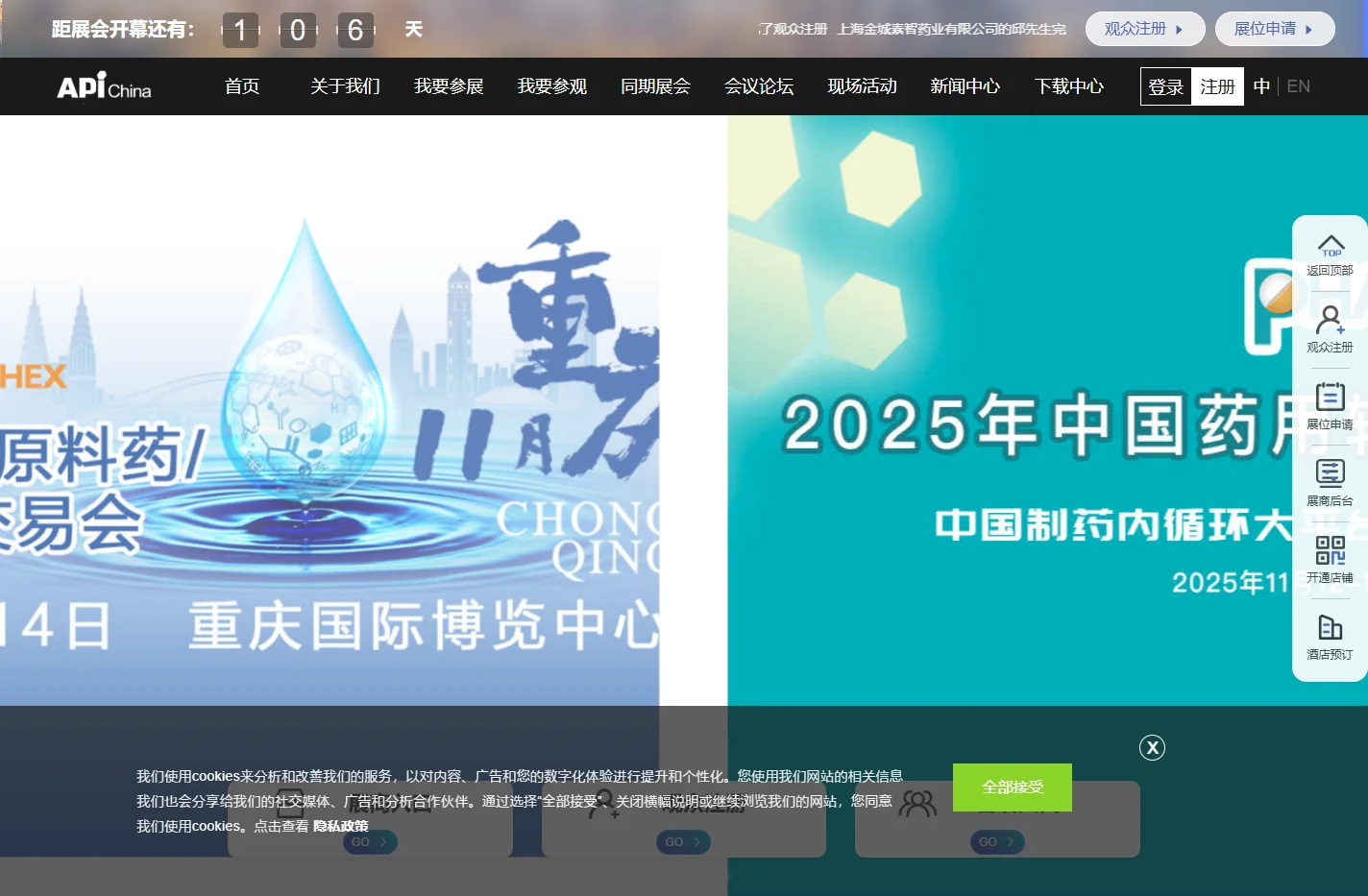Image resolution: width=1368 pixels, height=896 pixels.
Task: Open the 新闻中心 menu item
Action: point(965,86)
